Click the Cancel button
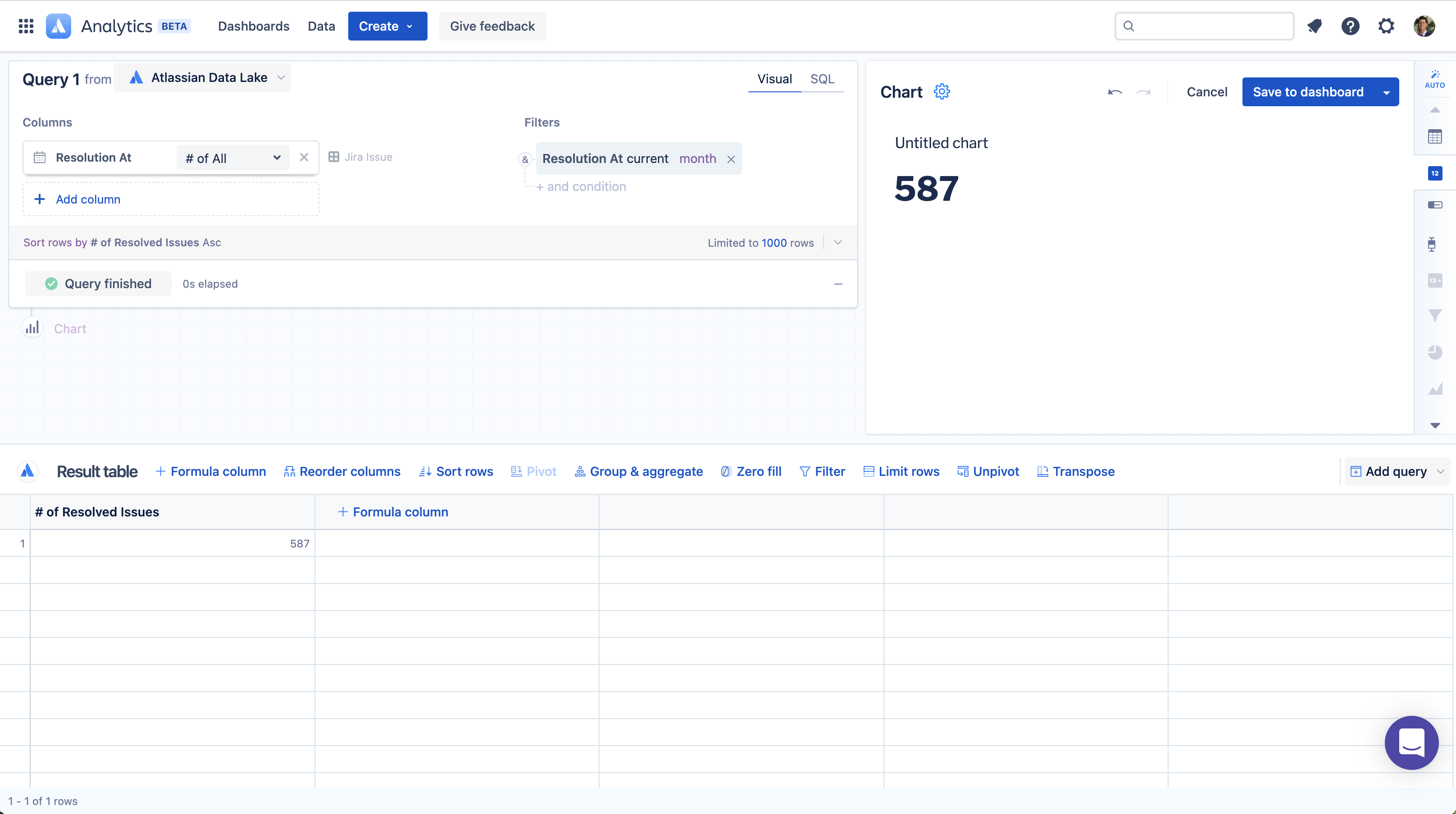1456x814 pixels. point(1206,92)
